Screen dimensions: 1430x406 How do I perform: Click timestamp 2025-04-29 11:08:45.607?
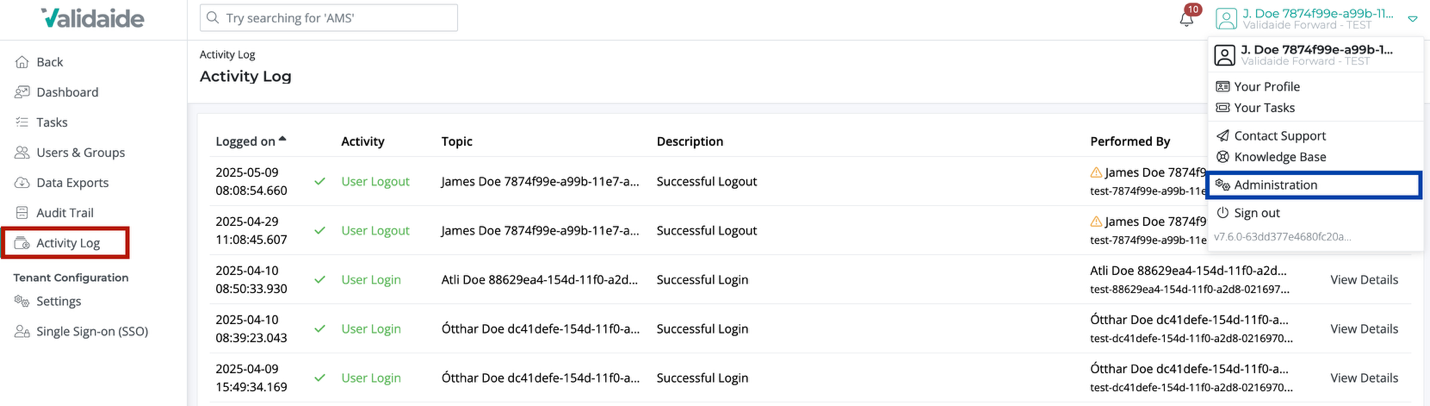click(251, 231)
